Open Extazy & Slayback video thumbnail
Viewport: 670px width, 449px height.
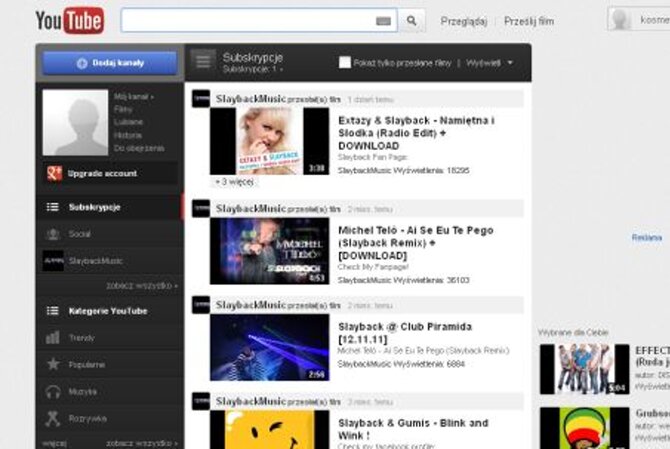270,141
